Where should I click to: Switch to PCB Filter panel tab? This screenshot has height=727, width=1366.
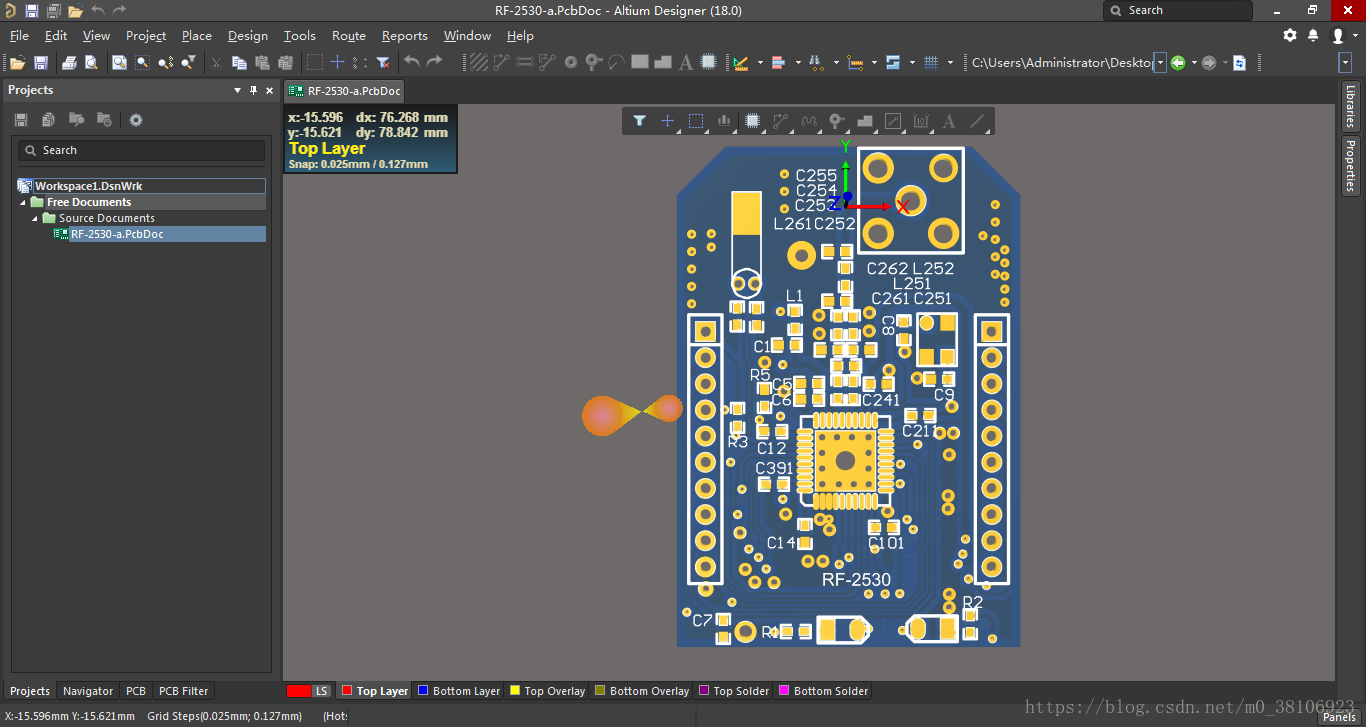click(x=183, y=691)
